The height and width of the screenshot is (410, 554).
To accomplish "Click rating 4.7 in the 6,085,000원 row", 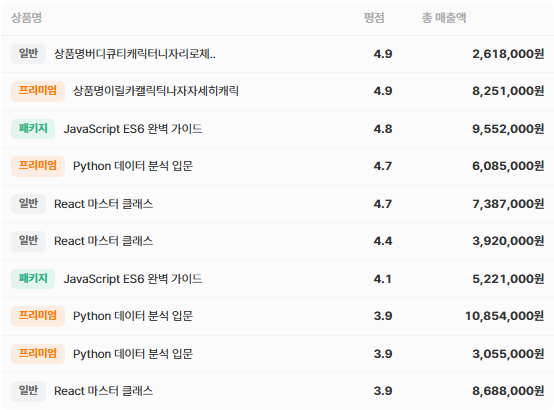I will click(x=383, y=166).
